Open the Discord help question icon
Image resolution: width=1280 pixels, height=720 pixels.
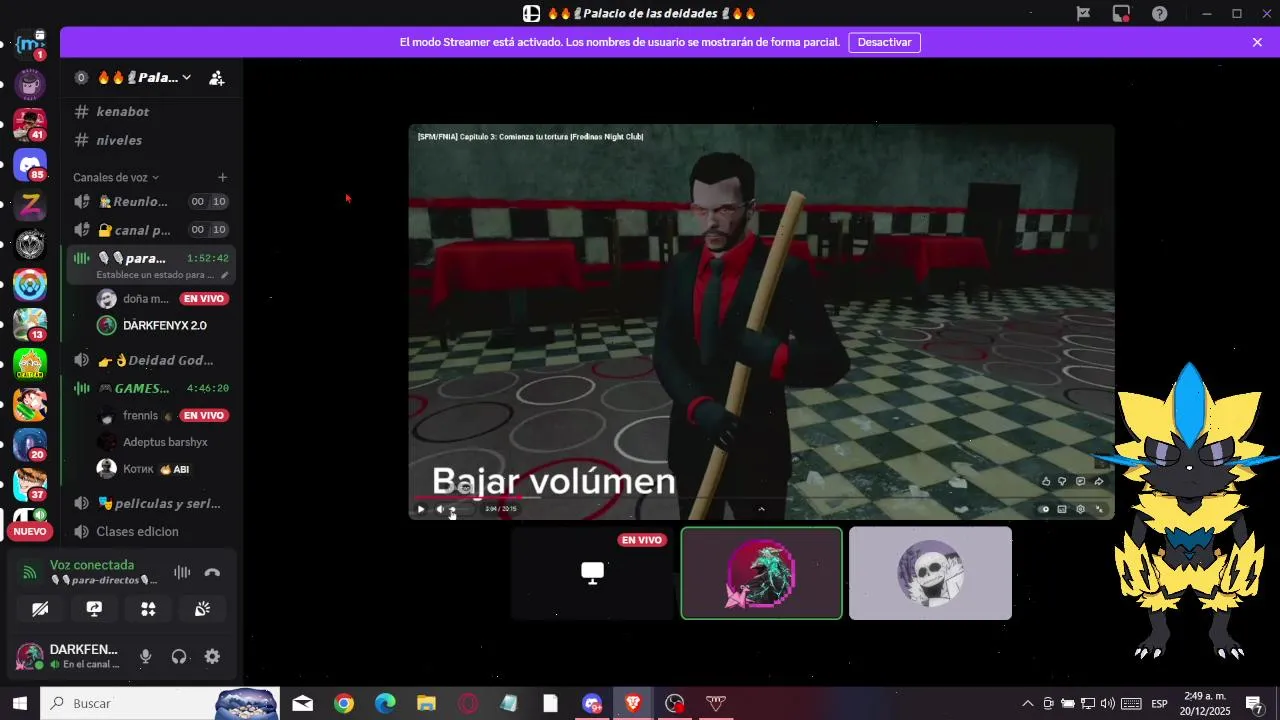click(x=1159, y=13)
